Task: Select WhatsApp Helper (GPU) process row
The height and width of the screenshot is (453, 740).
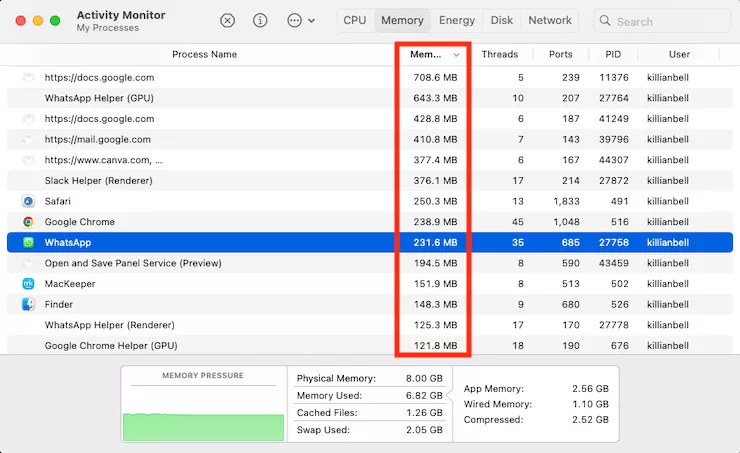Action: [370, 98]
